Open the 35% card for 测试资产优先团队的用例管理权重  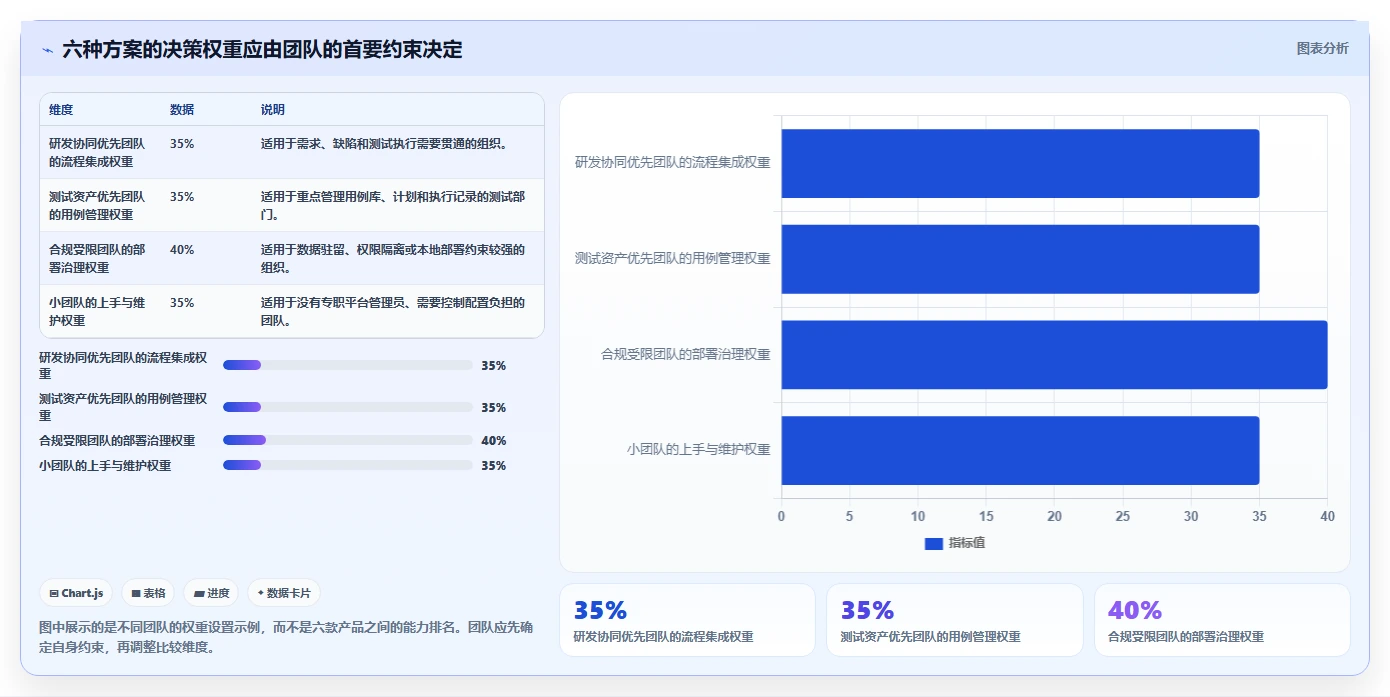coord(955,620)
